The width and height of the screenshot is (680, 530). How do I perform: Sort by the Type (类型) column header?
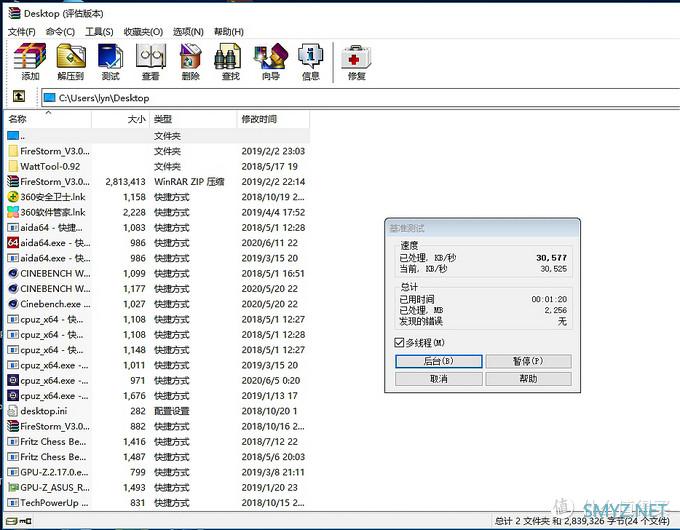click(193, 119)
